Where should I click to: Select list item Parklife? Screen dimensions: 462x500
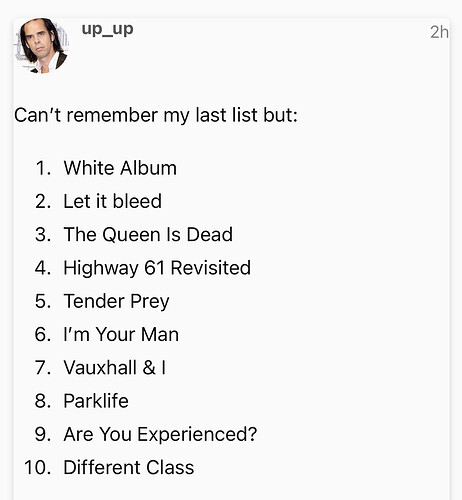click(96, 401)
